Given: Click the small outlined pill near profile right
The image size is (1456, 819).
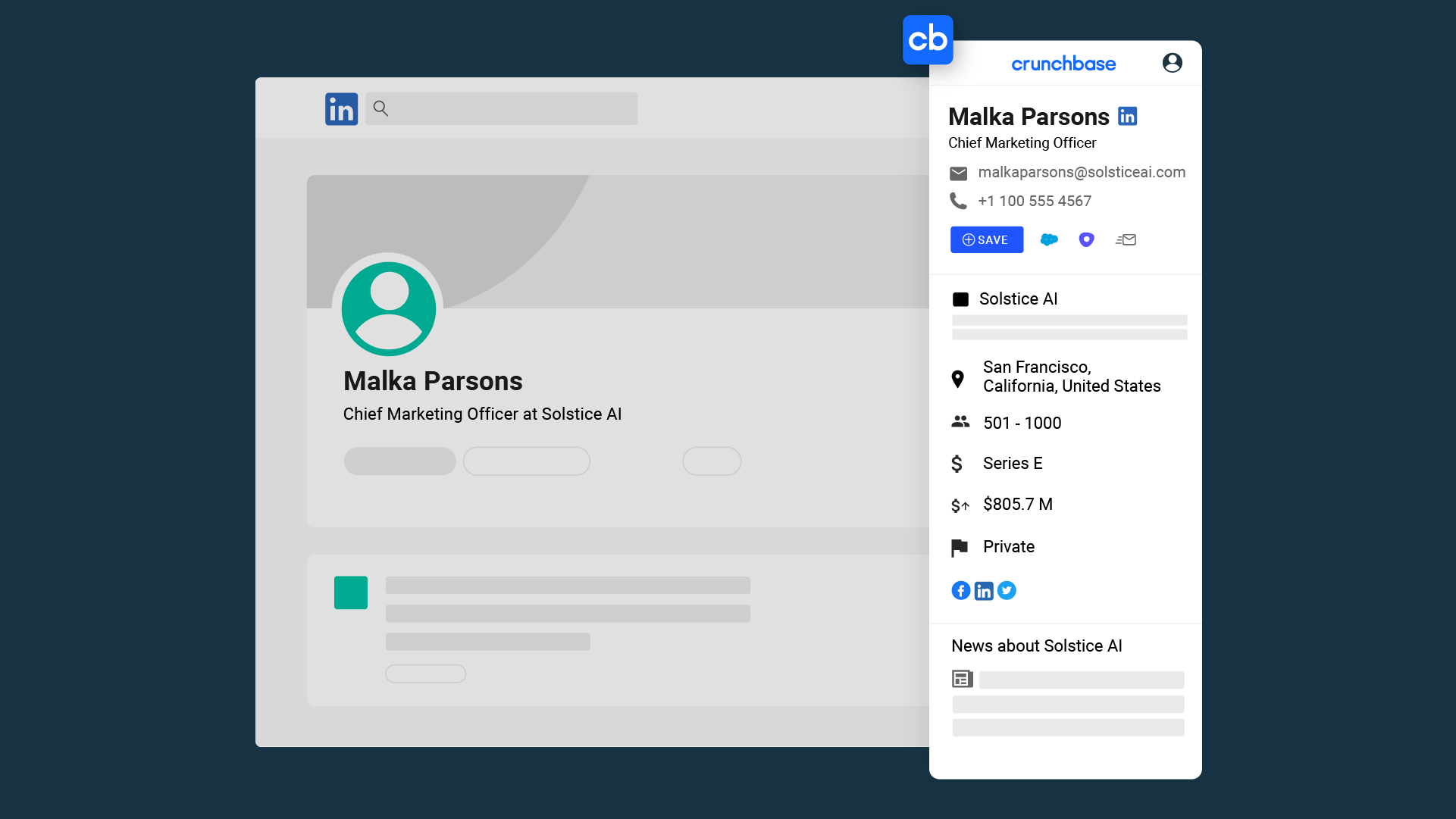Looking at the screenshot, I should click(712, 461).
